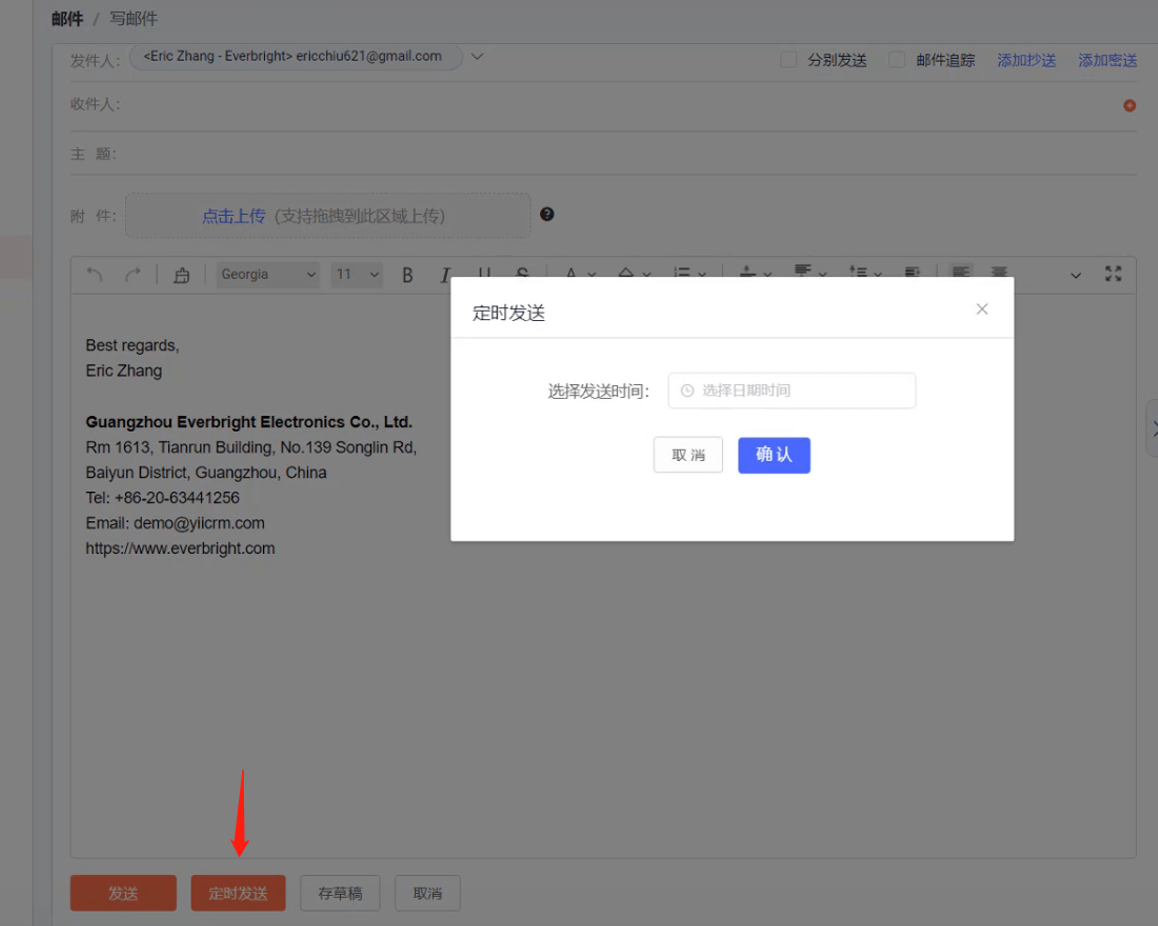Click the Rm 1613, Tianrun Building address line
This screenshot has height=926, width=1158.
pyautogui.click(x=251, y=447)
